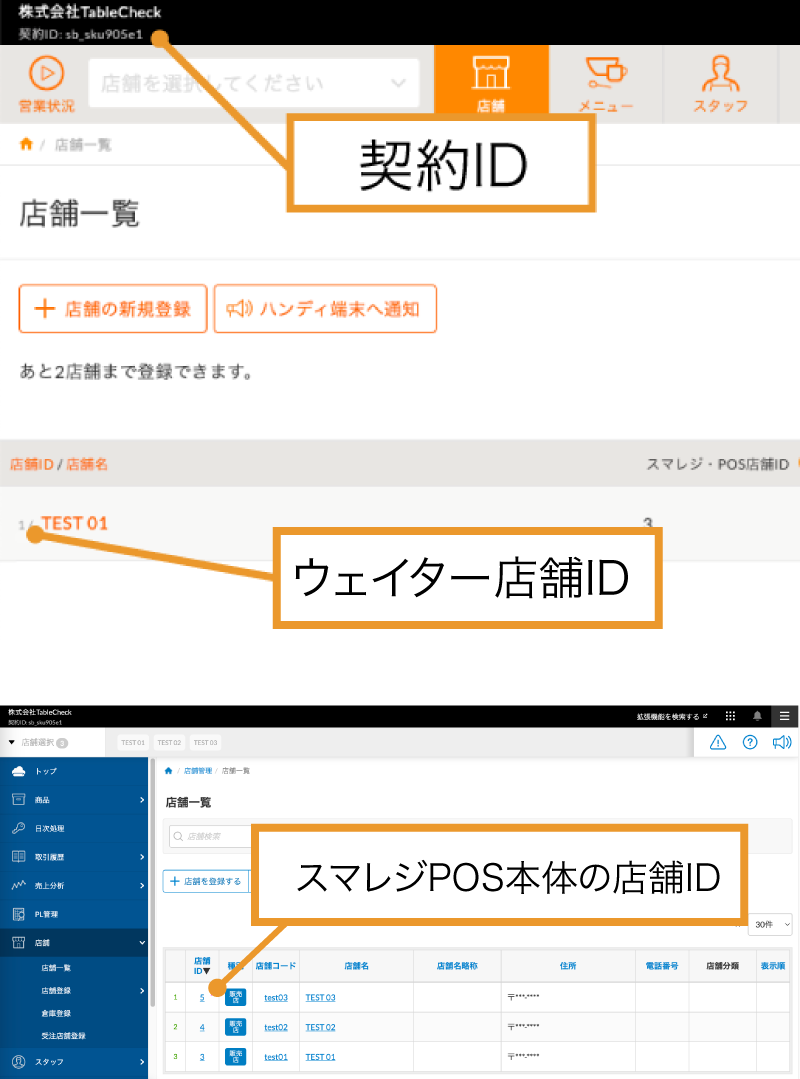This screenshot has height=1079, width=800.
Task: Expand the sidebar スタッフ chevron
Action: tap(142, 1062)
